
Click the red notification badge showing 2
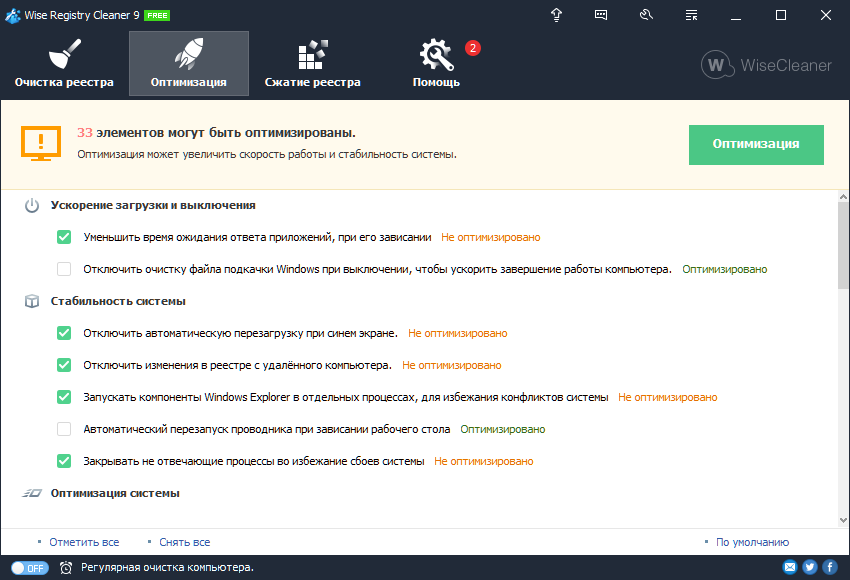(473, 48)
